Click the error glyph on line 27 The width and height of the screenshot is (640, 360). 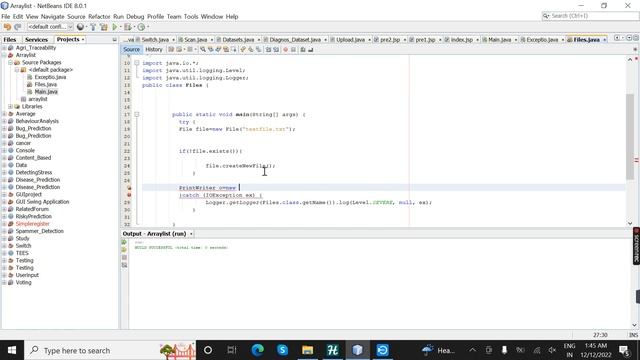(x=129, y=188)
